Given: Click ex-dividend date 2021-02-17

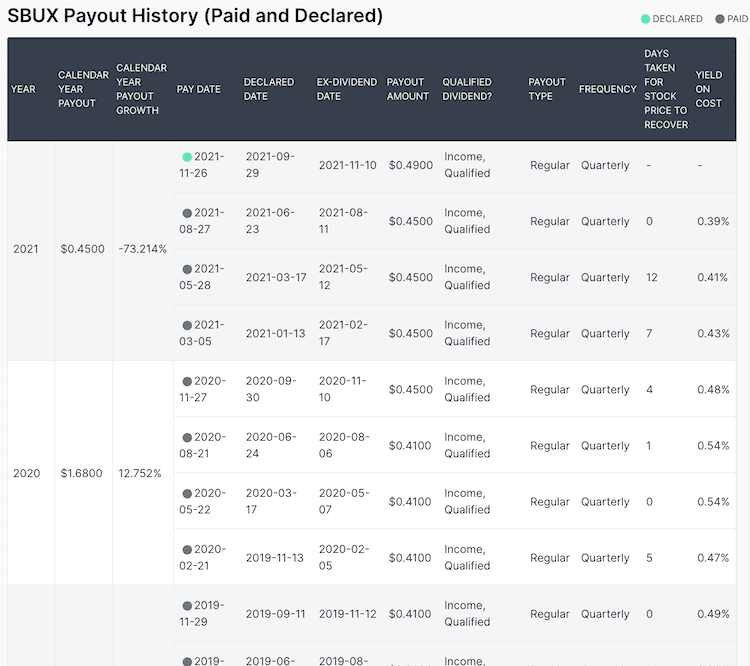Looking at the screenshot, I should tap(343, 333).
